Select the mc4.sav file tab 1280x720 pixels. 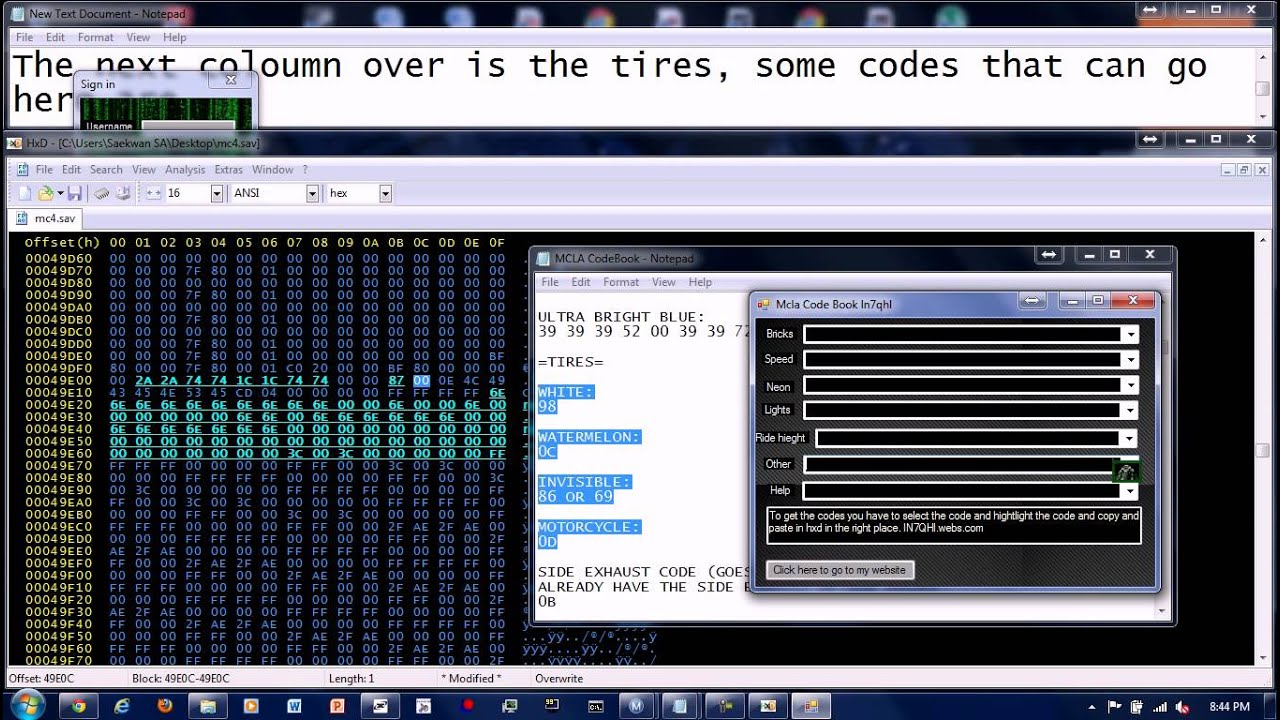pos(46,218)
